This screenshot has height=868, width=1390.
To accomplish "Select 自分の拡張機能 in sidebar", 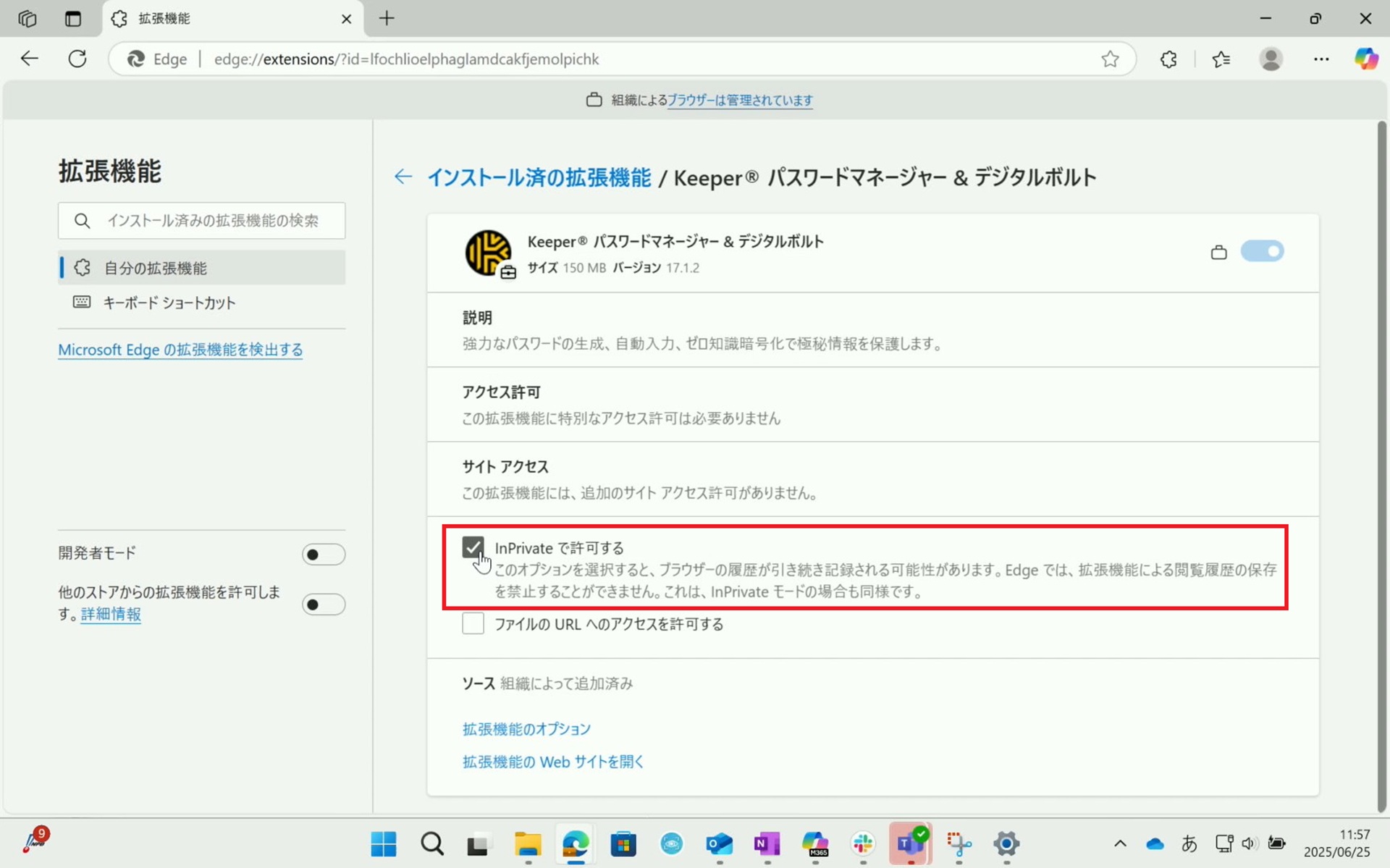I will [156, 268].
